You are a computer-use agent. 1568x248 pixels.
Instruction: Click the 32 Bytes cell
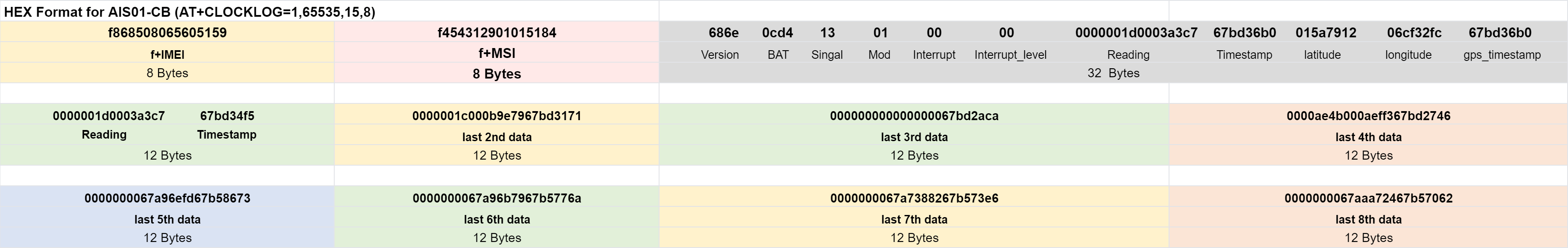click(x=1113, y=73)
